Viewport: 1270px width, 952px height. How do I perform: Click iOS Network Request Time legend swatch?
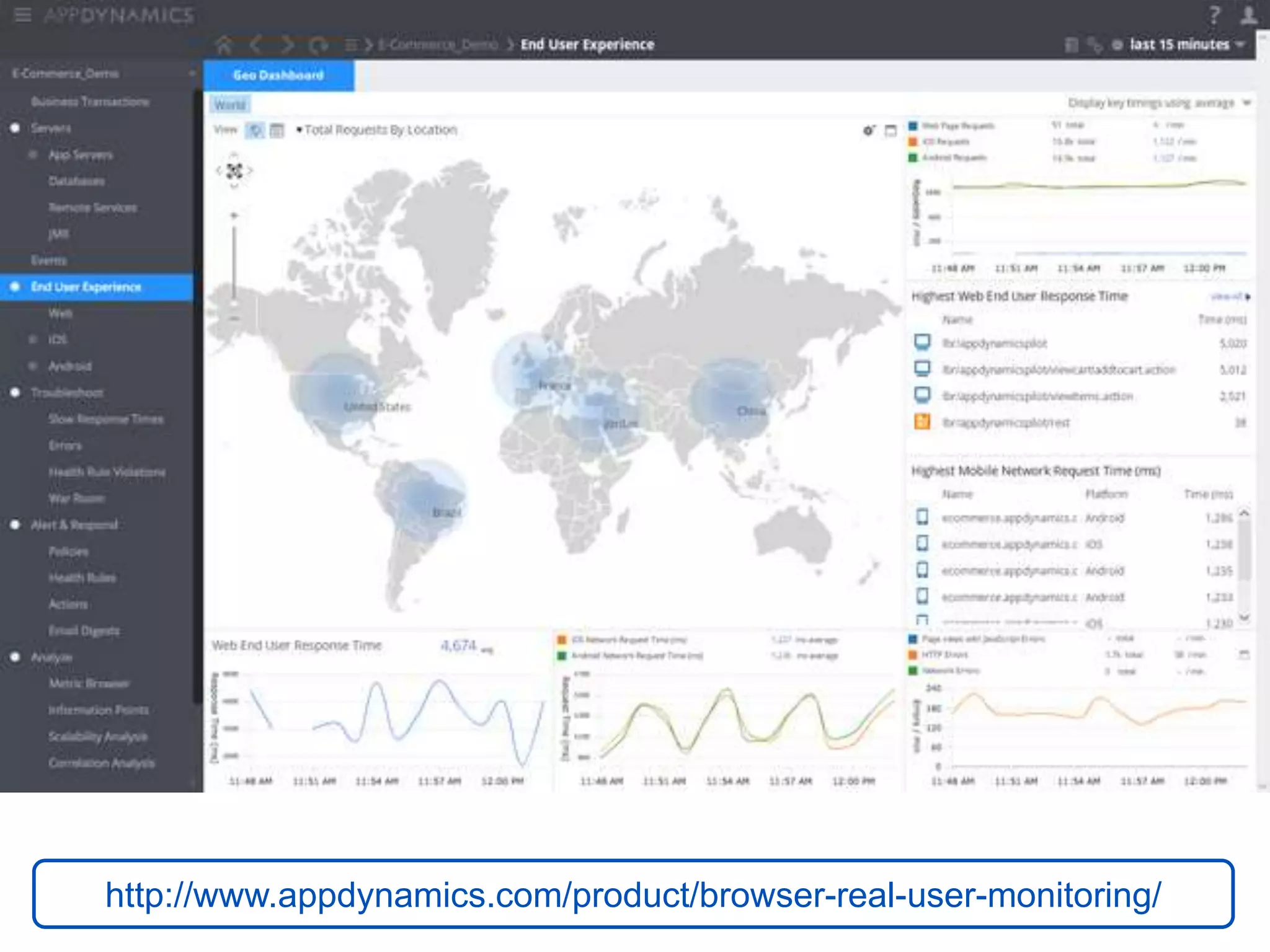tap(562, 640)
